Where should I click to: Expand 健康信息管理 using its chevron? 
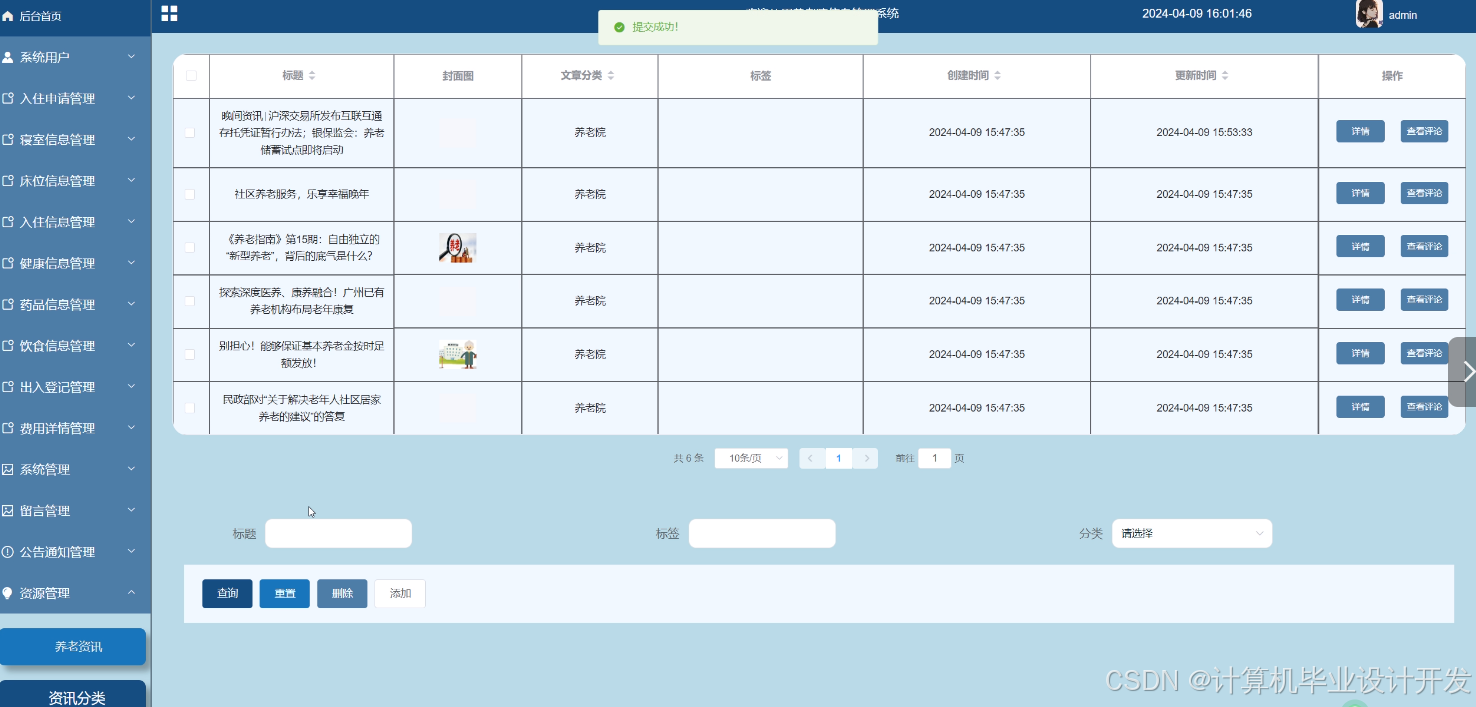[131, 263]
